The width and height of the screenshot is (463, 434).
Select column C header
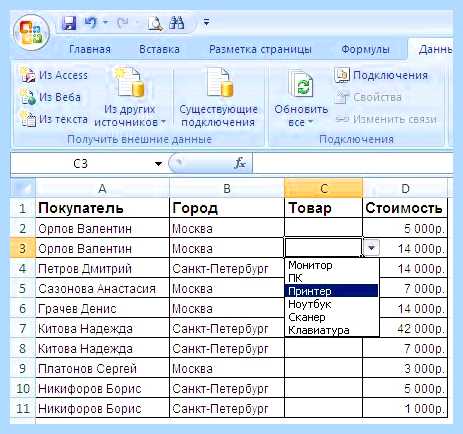323,189
